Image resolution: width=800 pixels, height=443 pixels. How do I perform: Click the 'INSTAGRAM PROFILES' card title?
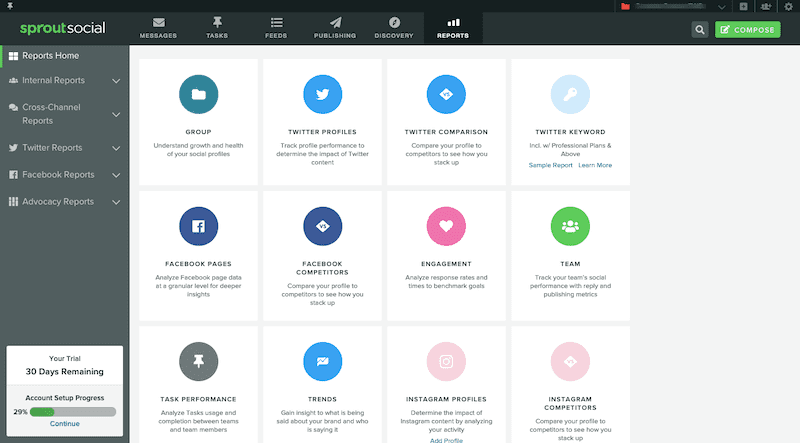(446, 399)
